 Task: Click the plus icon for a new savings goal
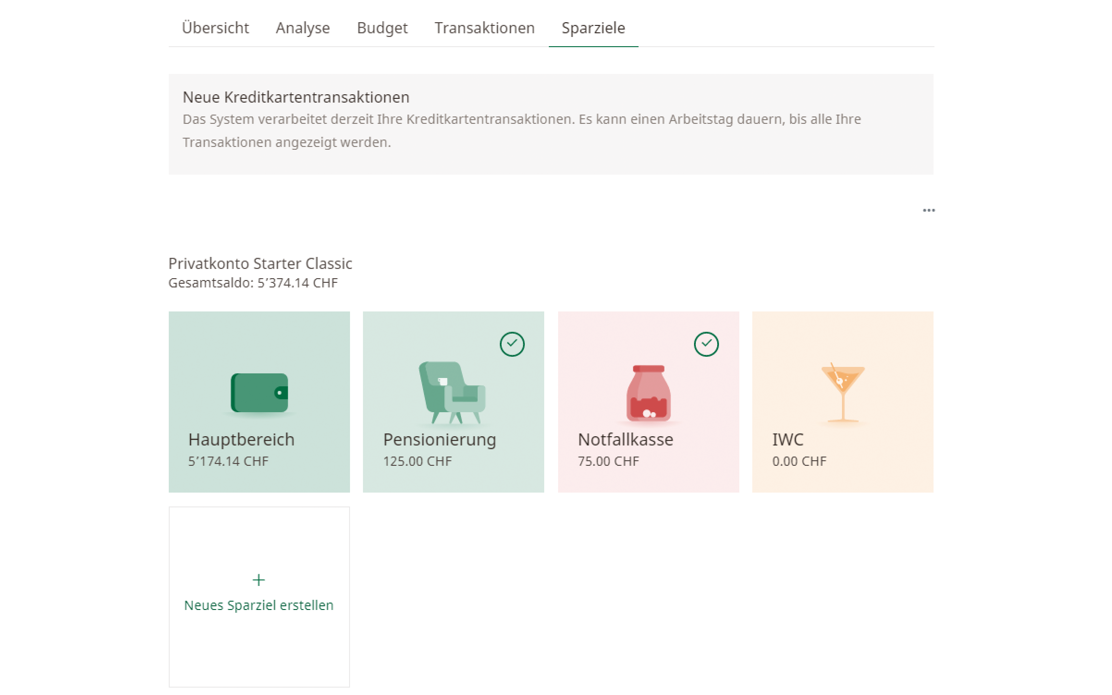pos(259,580)
